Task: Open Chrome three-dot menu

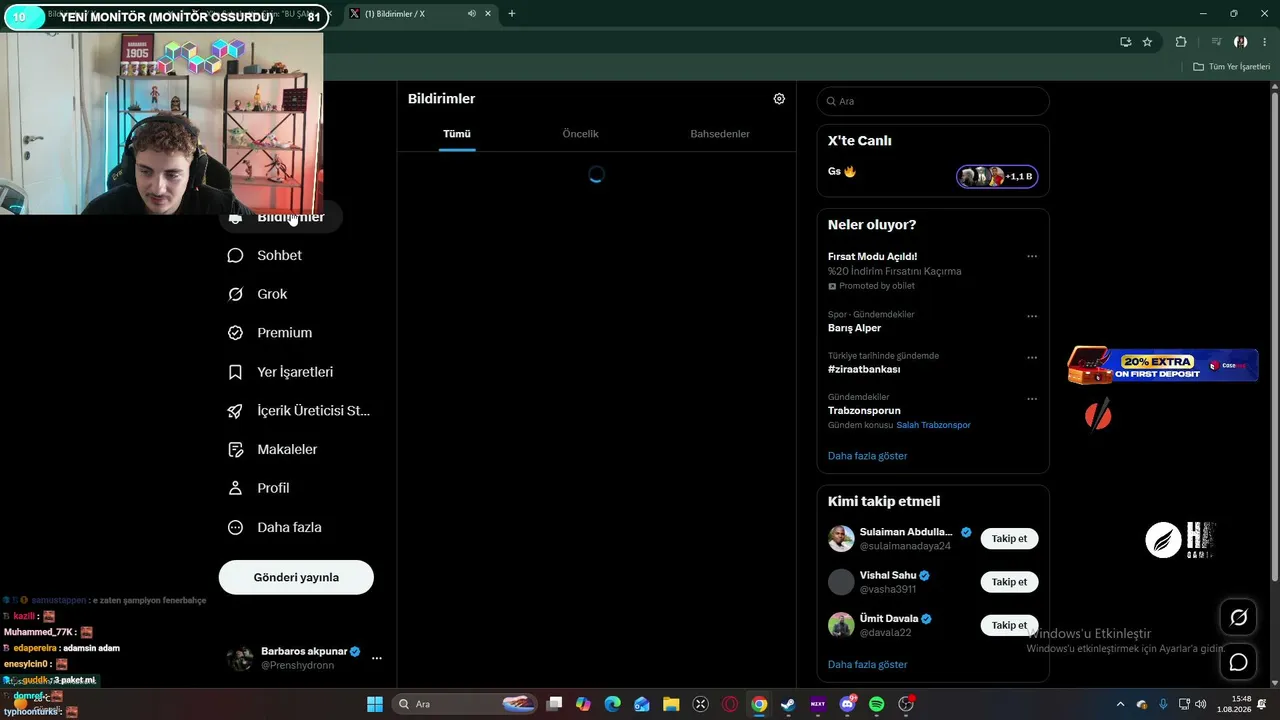Action: [1264, 42]
